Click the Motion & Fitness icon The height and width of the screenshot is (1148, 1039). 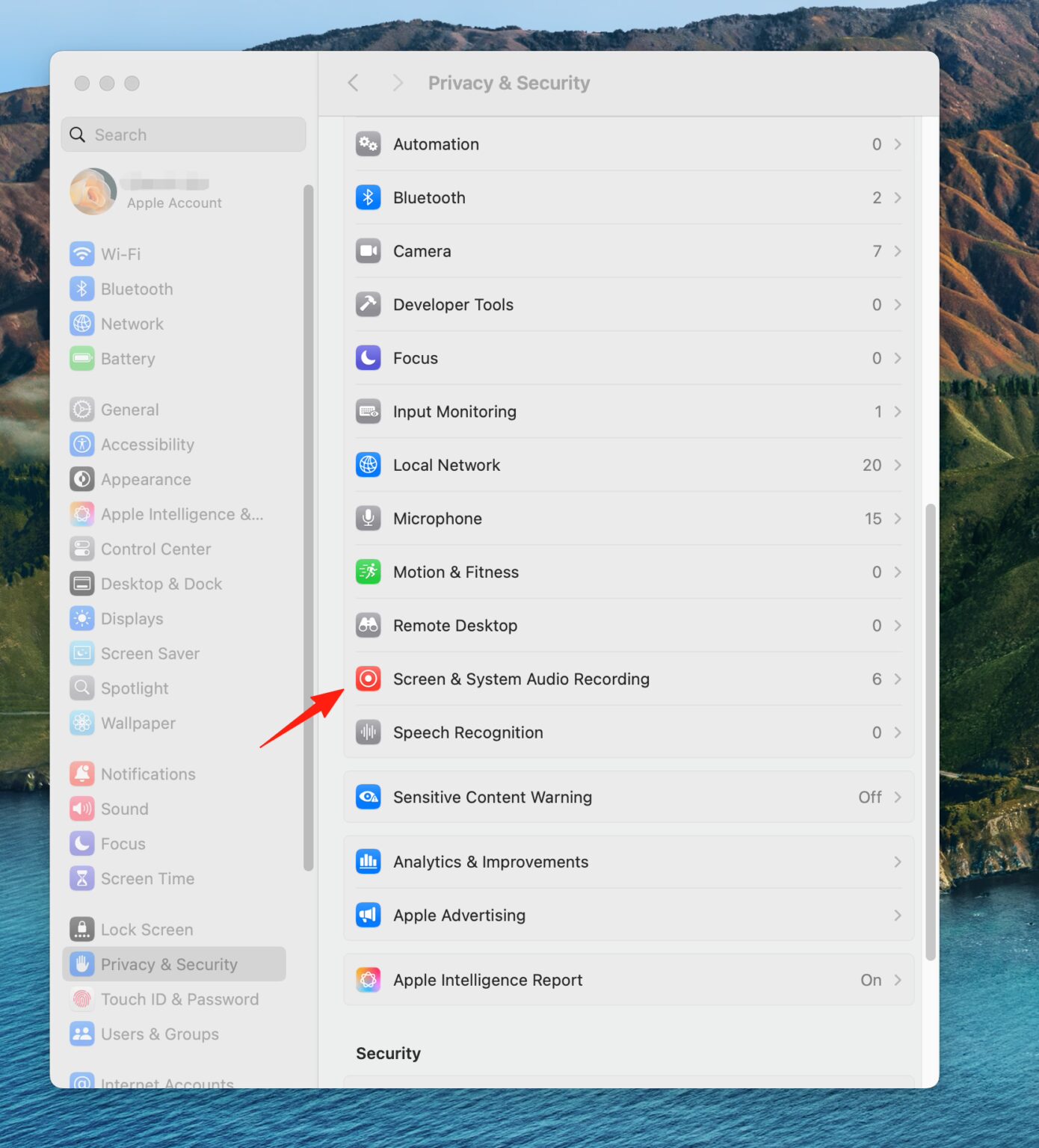[368, 572]
